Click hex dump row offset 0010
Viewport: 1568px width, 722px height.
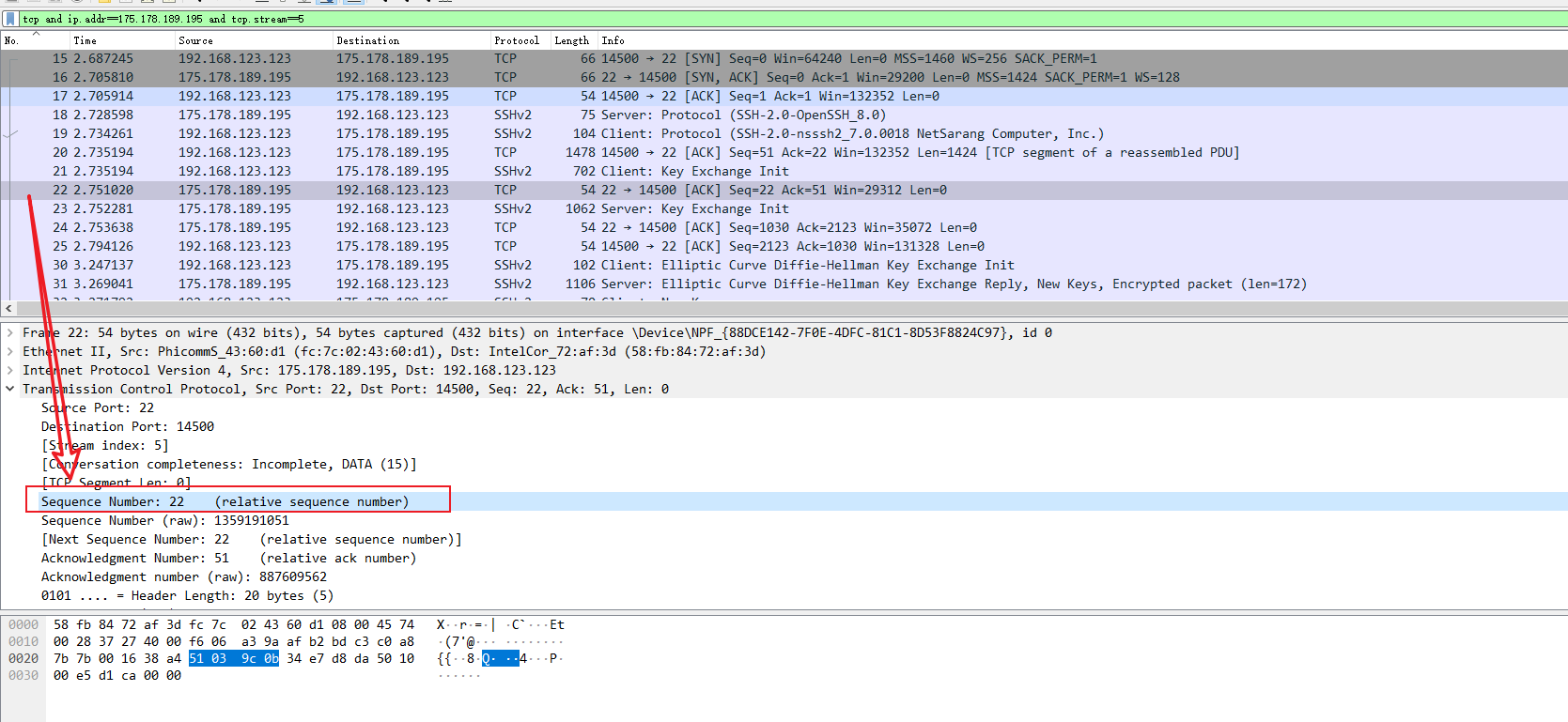point(23,641)
